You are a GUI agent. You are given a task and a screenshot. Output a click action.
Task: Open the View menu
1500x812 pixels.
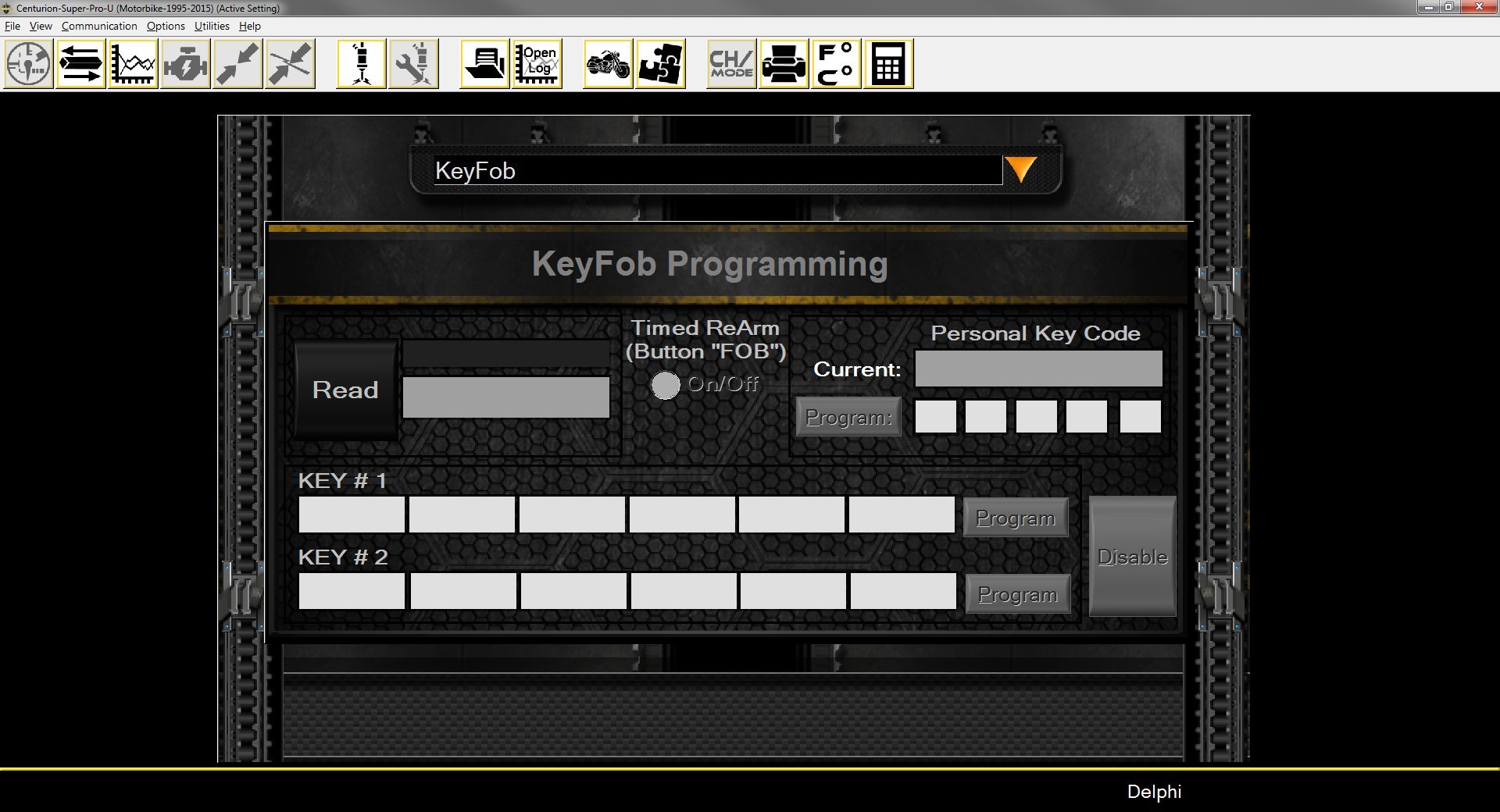point(41,26)
